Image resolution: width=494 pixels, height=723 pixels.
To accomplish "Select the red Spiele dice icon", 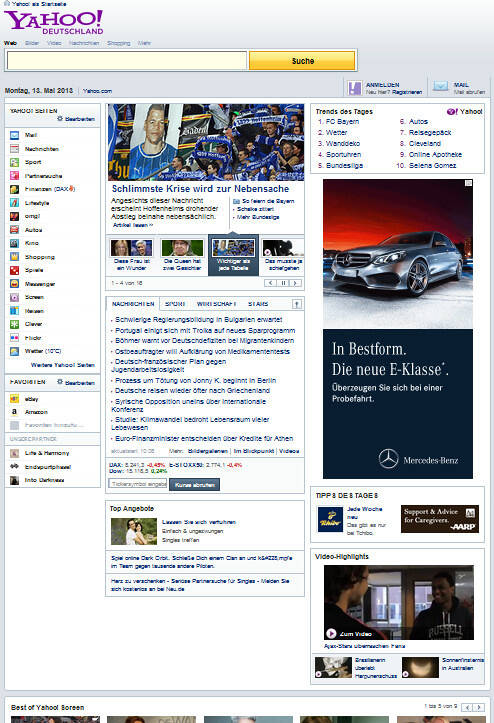I will coord(14,270).
